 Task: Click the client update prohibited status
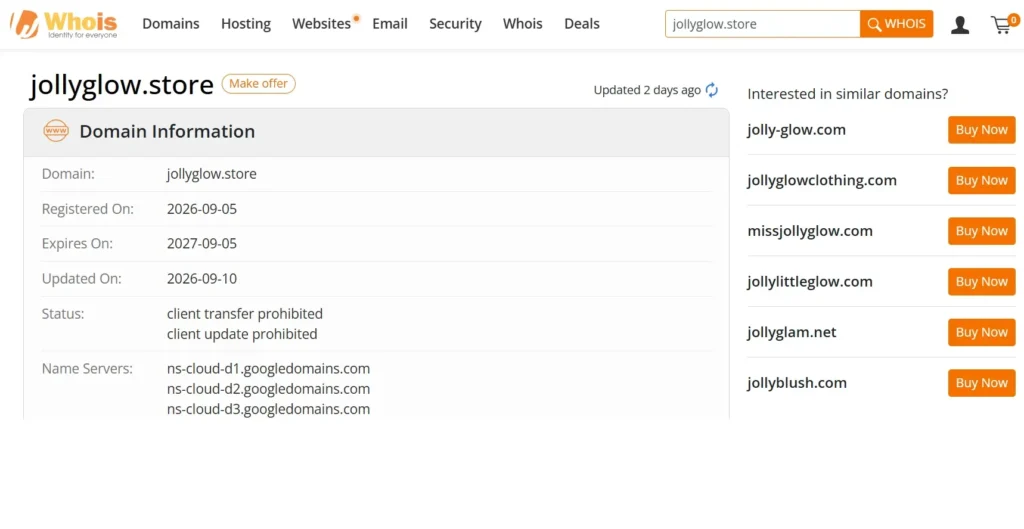coord(242,334)
